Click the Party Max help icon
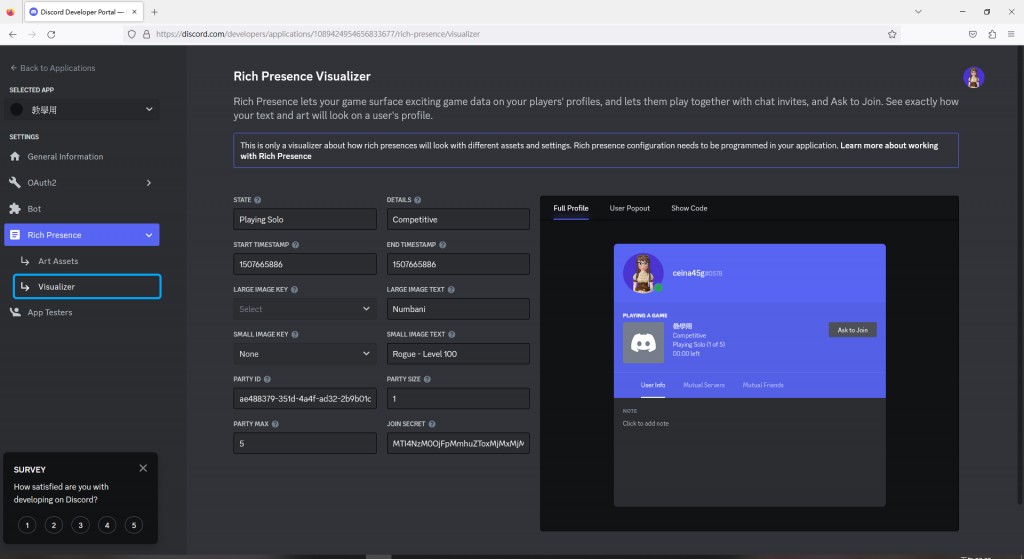The image size is (1024, 559). click(x=275, y=424)
